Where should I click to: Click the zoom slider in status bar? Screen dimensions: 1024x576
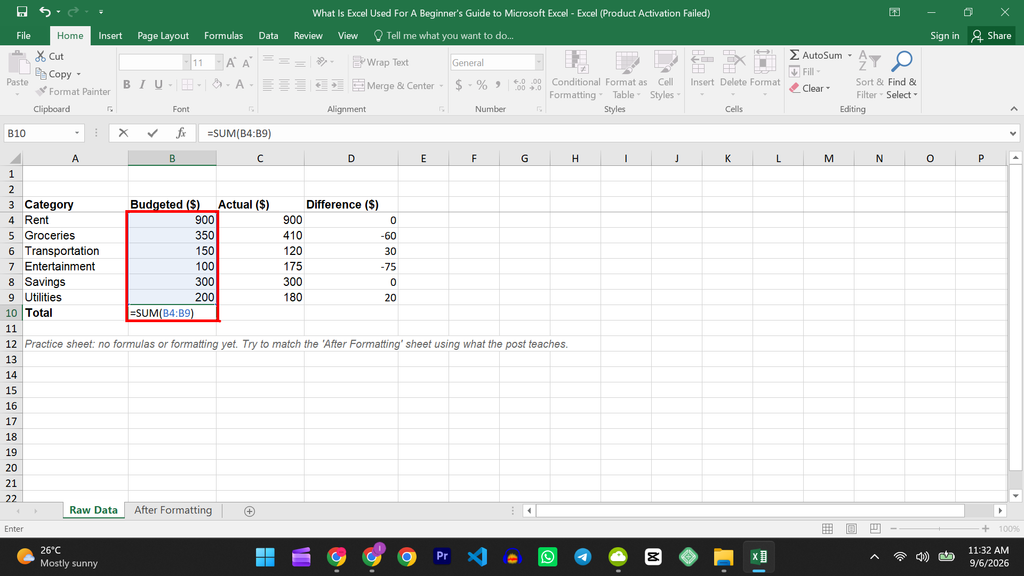(939, 528)
